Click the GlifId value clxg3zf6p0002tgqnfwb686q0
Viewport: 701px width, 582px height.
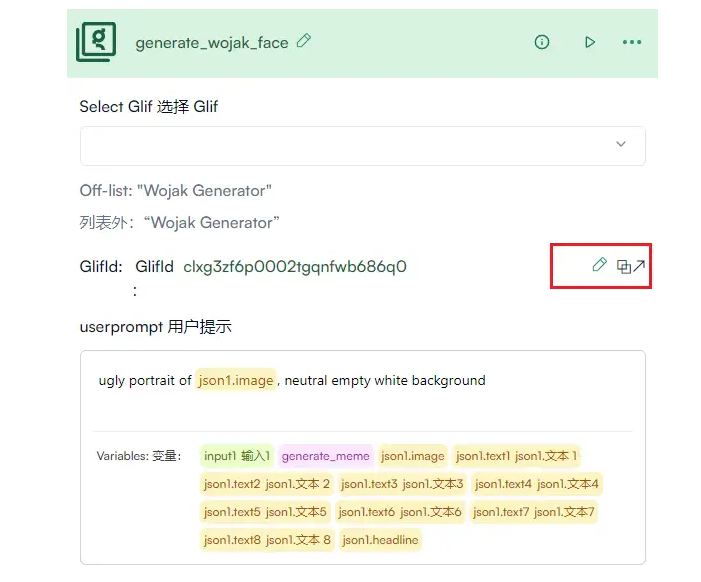(295, 266)
